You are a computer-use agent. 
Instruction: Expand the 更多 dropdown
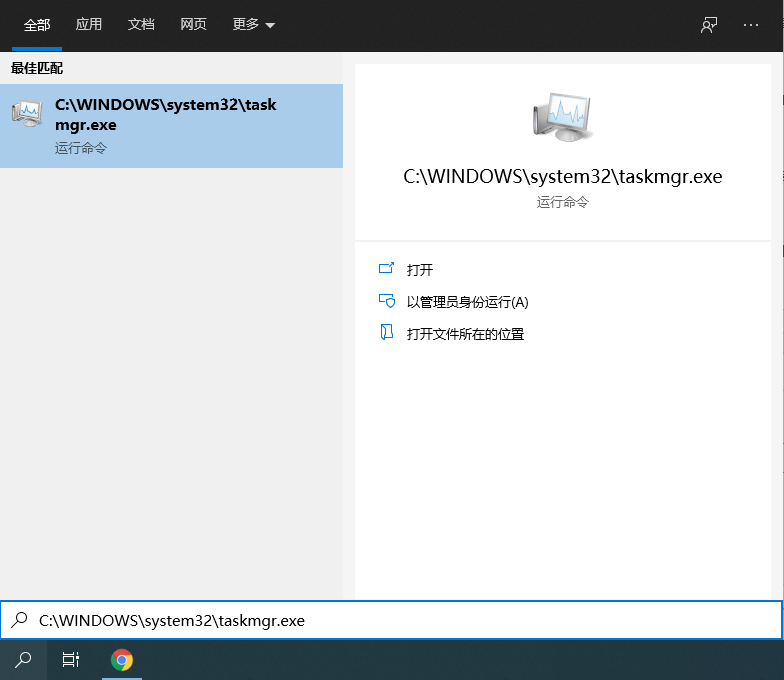[254, 24]
